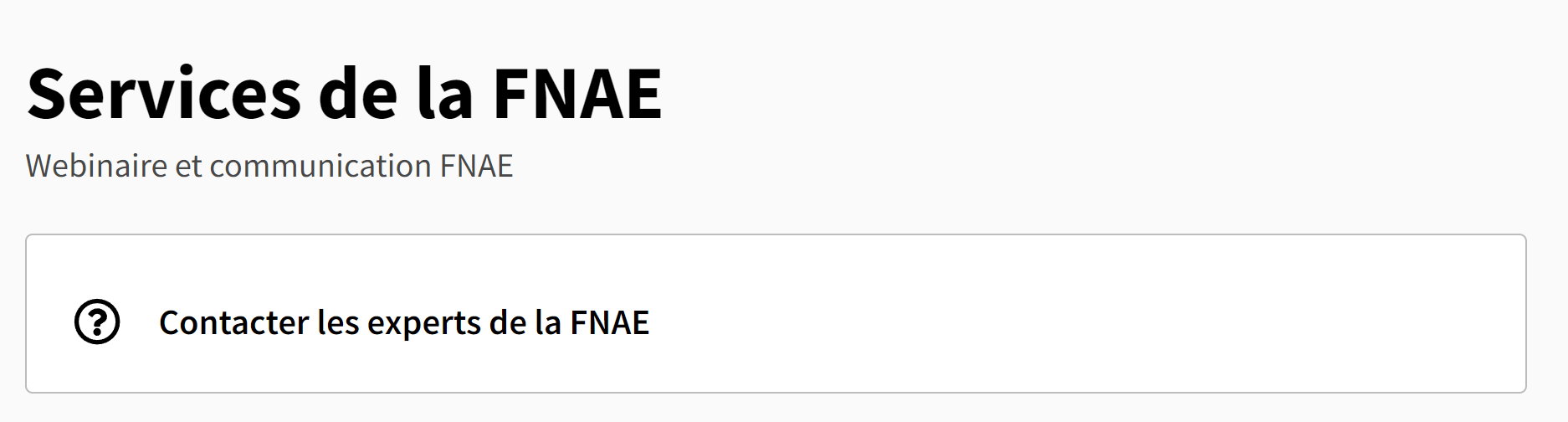1568x422 pixels.
Task: Click the word "les" in the card title
Action: (338, 322)
